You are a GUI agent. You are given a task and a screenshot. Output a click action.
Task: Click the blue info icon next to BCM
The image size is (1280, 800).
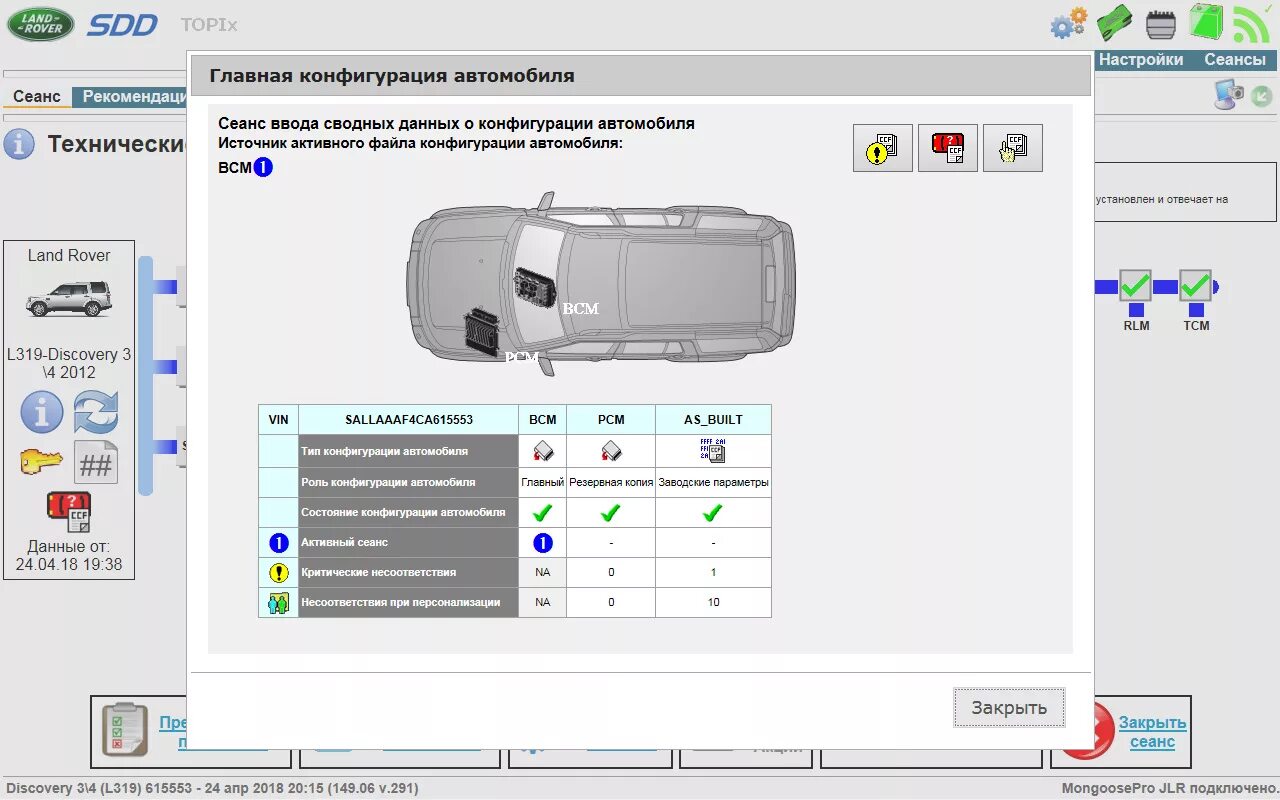click(x=263, y=167)
